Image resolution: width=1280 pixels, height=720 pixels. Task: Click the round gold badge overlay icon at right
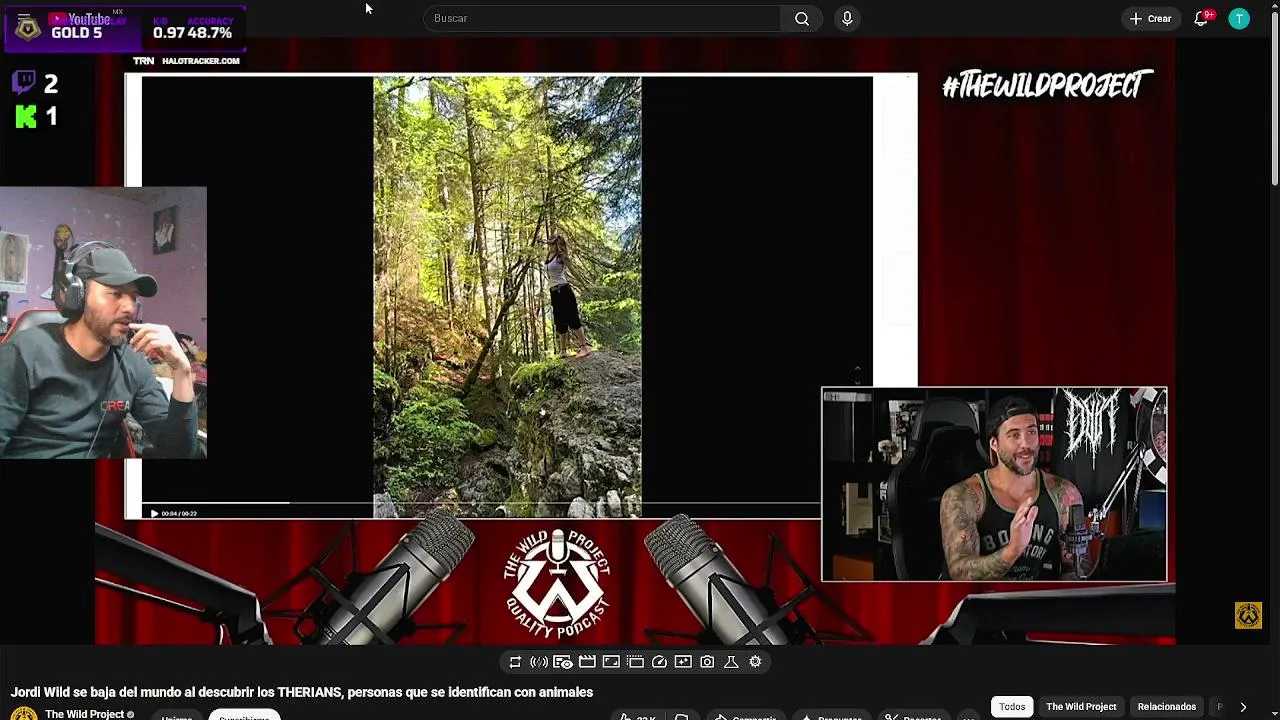pos(1248,615)
